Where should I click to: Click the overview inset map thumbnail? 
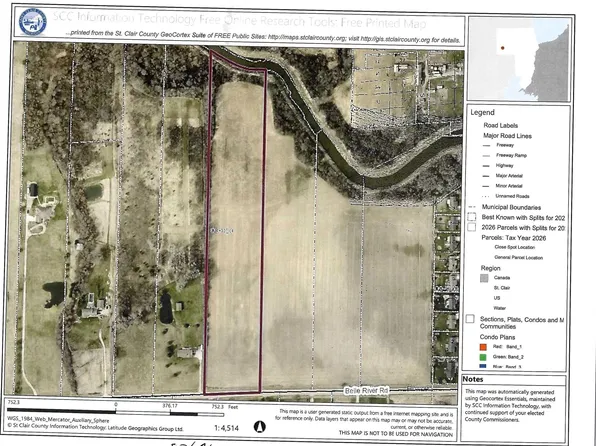pyautogui.click(x=519, y=59)
